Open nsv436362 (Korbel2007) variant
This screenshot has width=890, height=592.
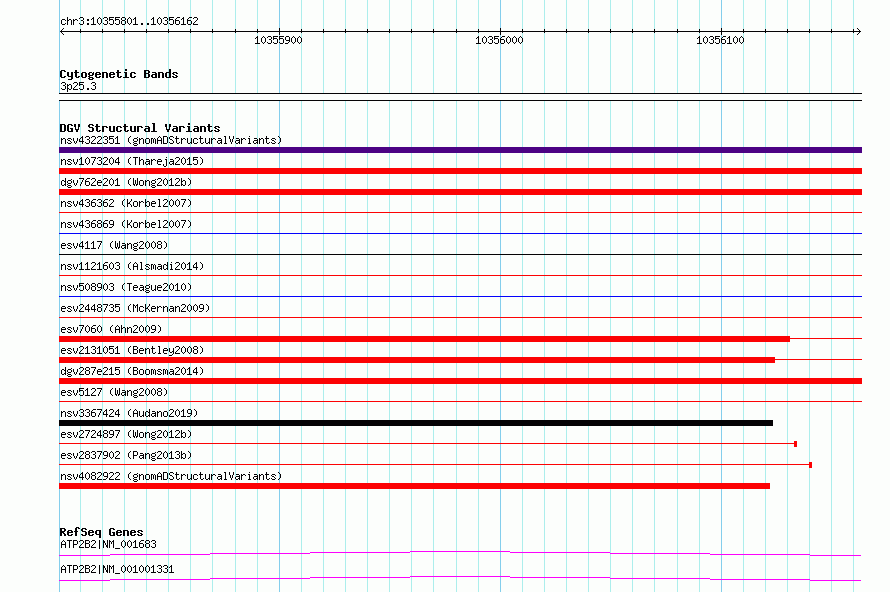pyautogui.click(x=126, y=203)
